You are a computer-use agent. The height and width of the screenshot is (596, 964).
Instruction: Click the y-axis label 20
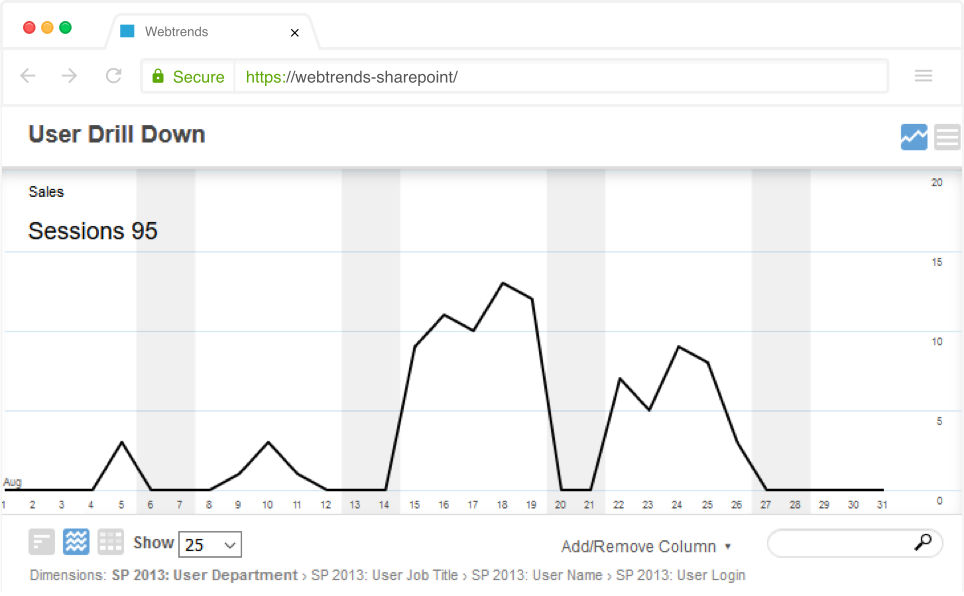pos(937,183)
